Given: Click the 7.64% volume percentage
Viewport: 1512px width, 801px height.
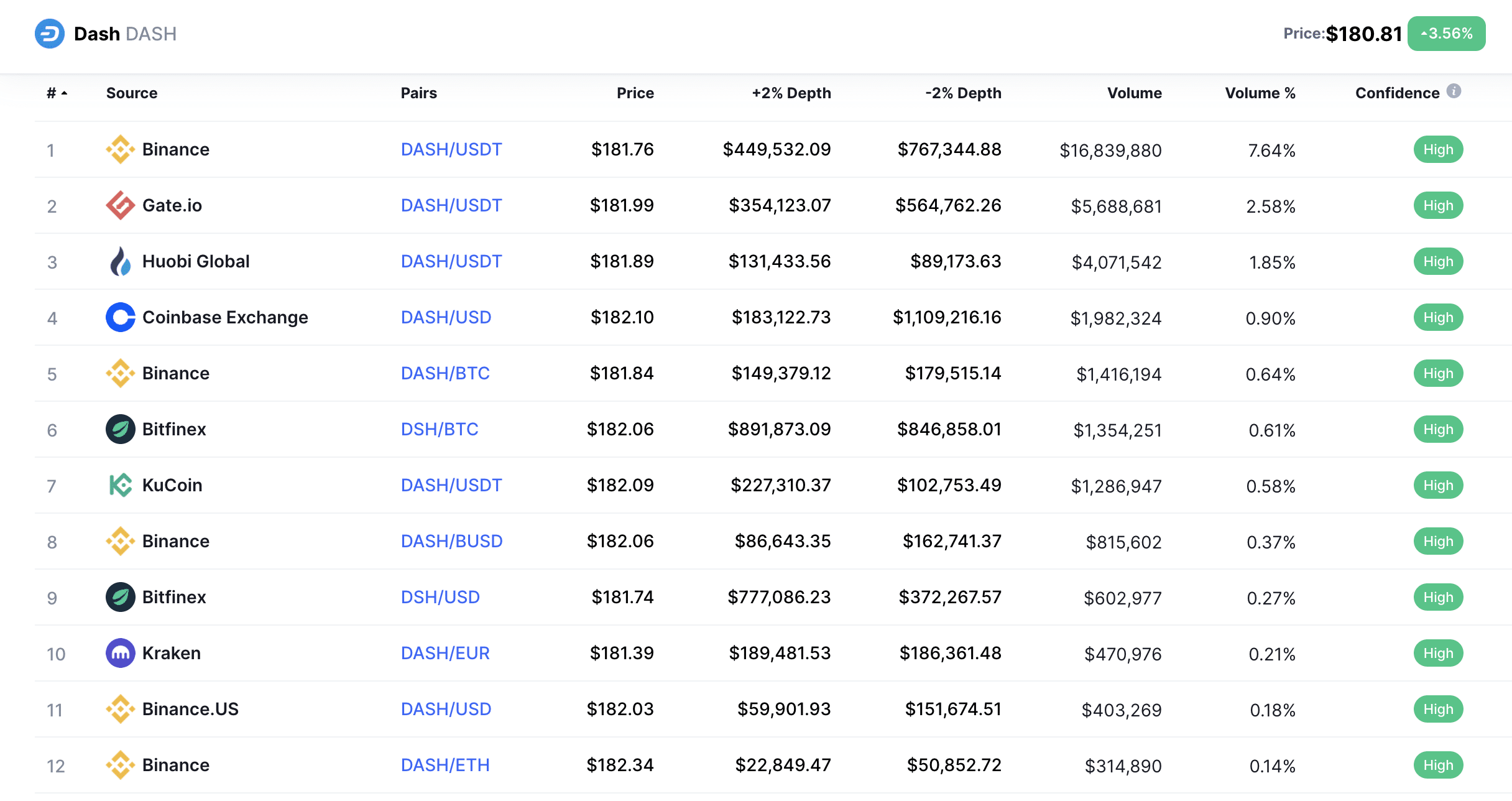Looking at the screenshot, I should (x=1272, y=150).
